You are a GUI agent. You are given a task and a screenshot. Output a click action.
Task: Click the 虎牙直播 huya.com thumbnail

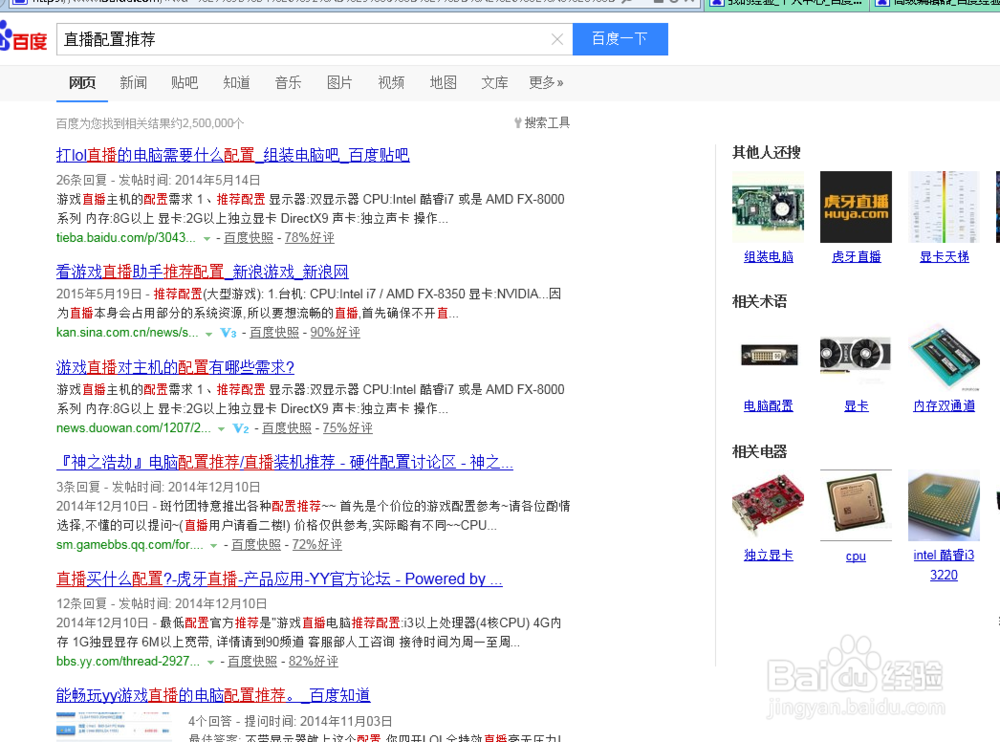(x=856, y=207)
